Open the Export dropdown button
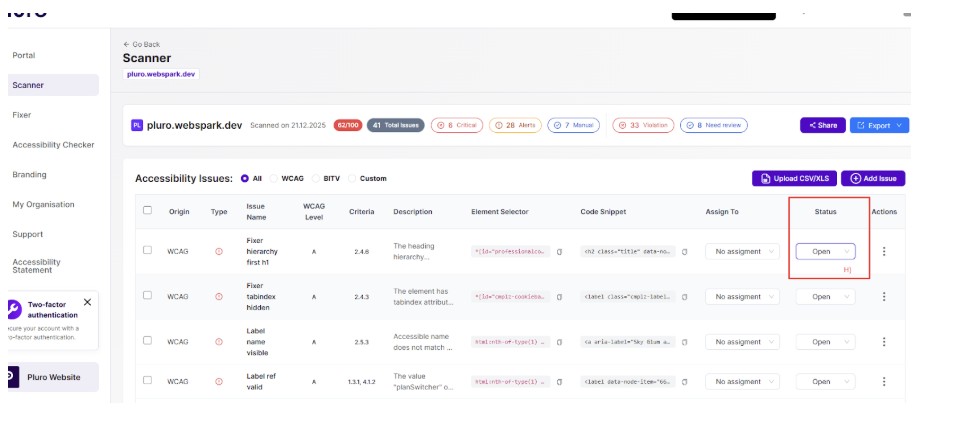 (x=879, y=126)
